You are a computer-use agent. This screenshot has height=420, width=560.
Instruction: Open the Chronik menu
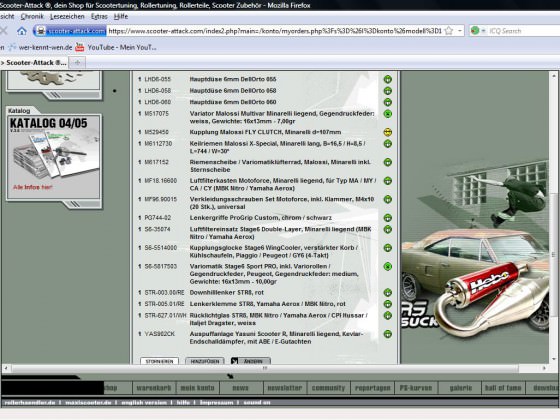[32, 16]
